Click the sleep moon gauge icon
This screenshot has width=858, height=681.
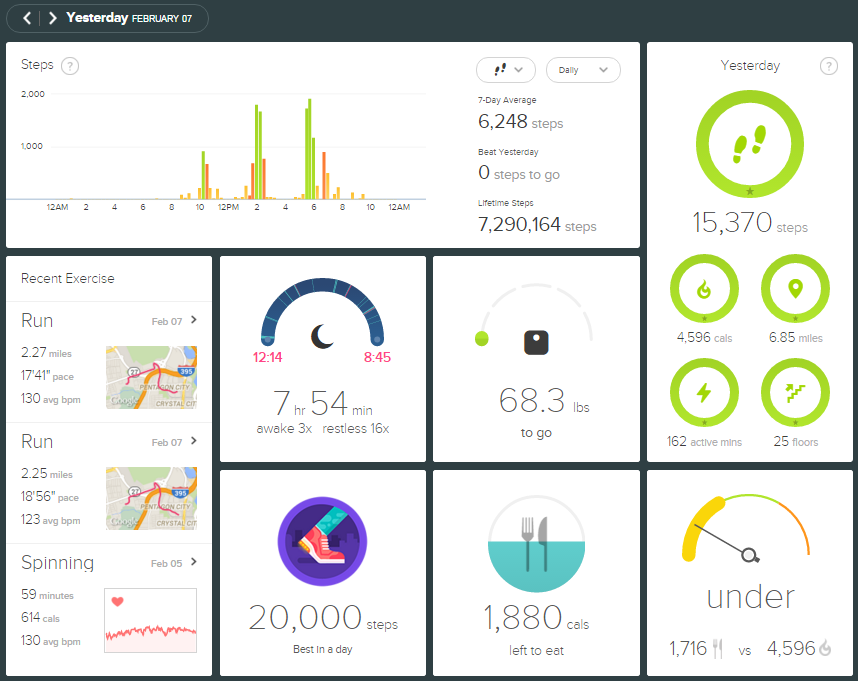(322, 336)
